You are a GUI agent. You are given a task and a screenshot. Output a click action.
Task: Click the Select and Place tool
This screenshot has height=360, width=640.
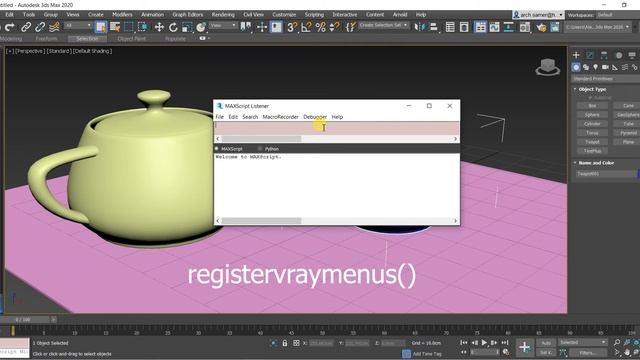coord(201,27)
